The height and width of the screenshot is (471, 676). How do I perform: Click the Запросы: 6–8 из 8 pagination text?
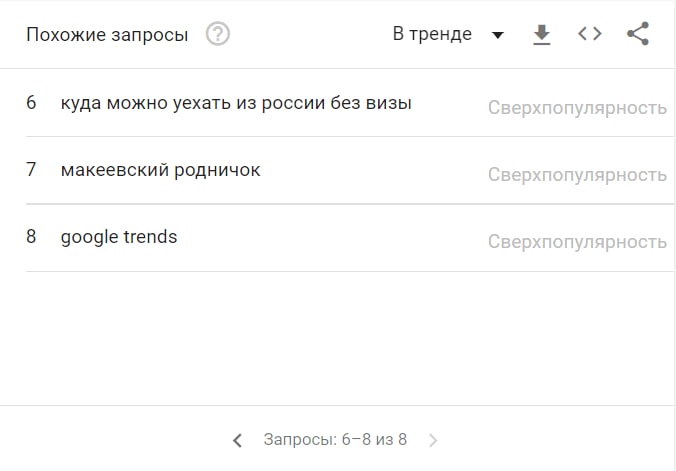pyautogui.click(x=335, y=440)
